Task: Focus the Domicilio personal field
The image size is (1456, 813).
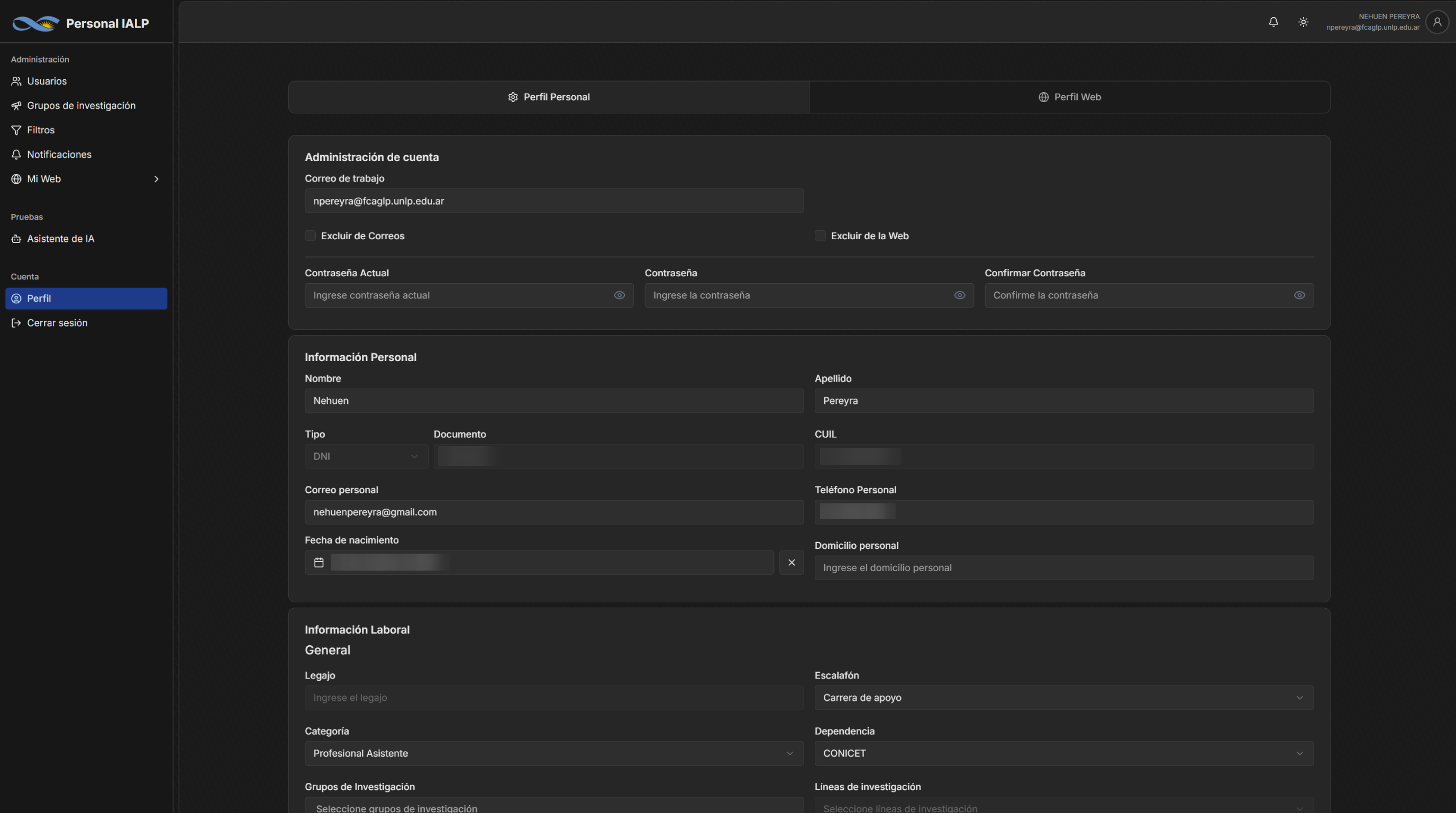Action: [1064, 568]
